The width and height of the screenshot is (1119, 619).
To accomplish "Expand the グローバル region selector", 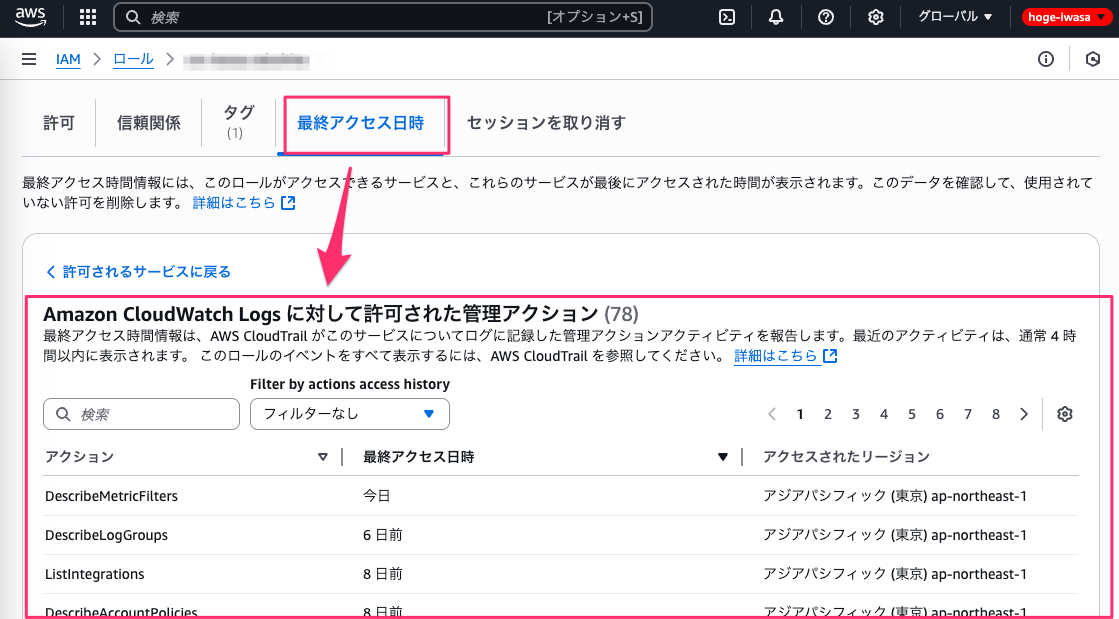I will click(955, 17).
